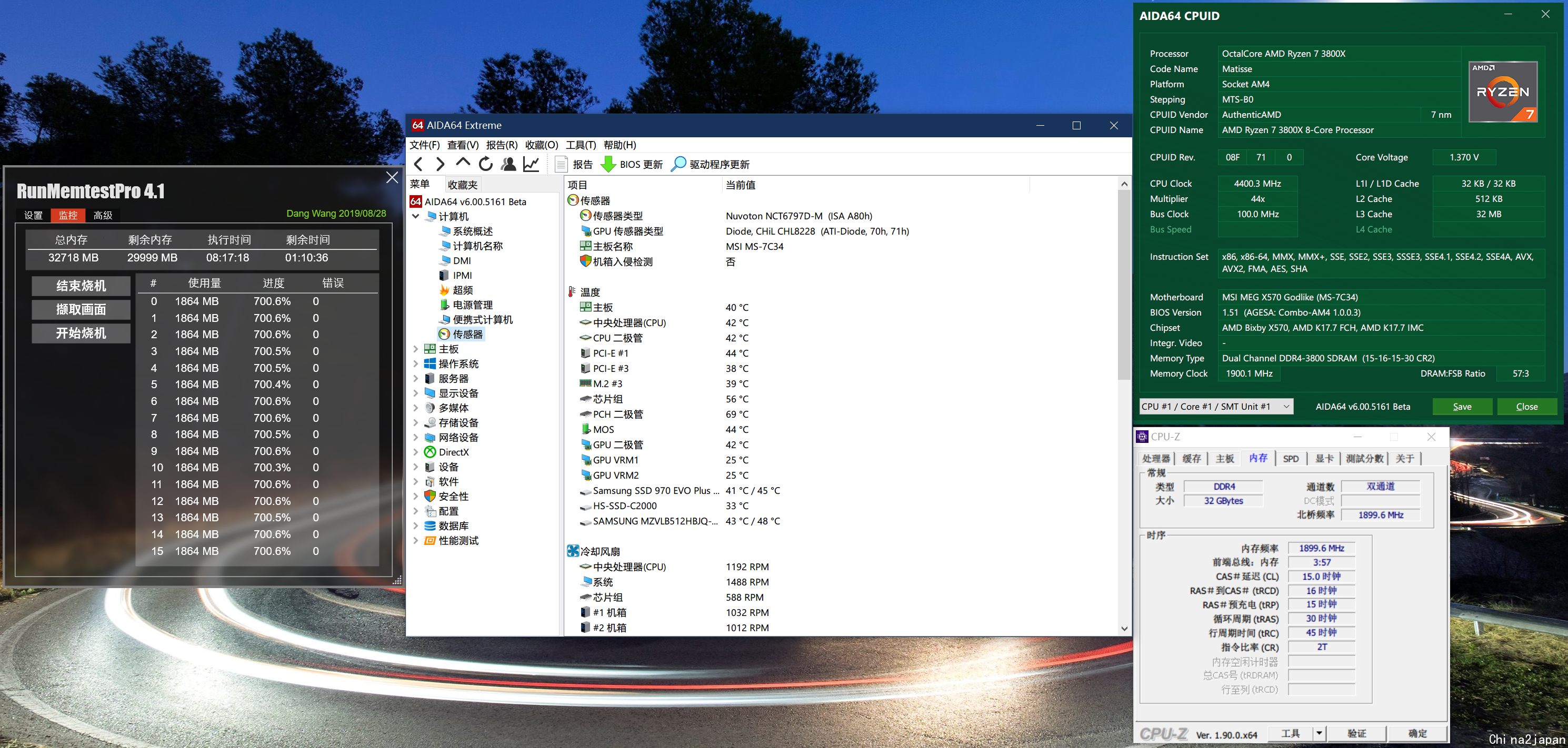Click Close in AIDA64 CPUID window
The height and width of the screenshot is (748, 1568).
(x=1526, y=406)
